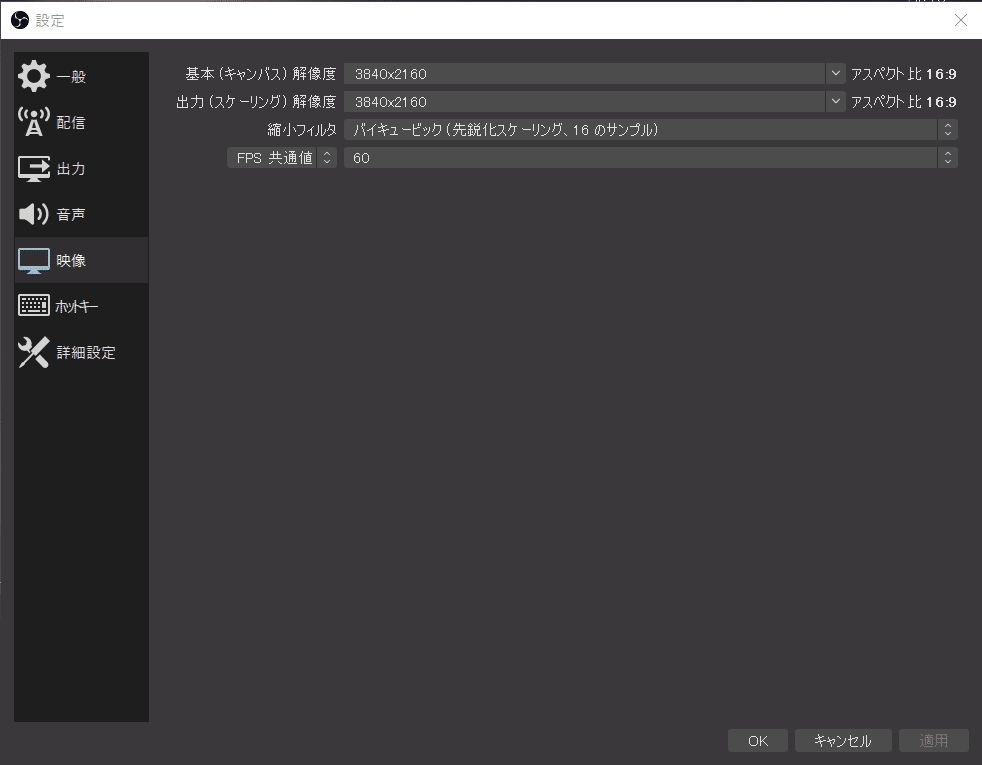Open the 出力（スケーリング）解像度 dropdown
982x765 pixels.
click(x=835, y=101)
